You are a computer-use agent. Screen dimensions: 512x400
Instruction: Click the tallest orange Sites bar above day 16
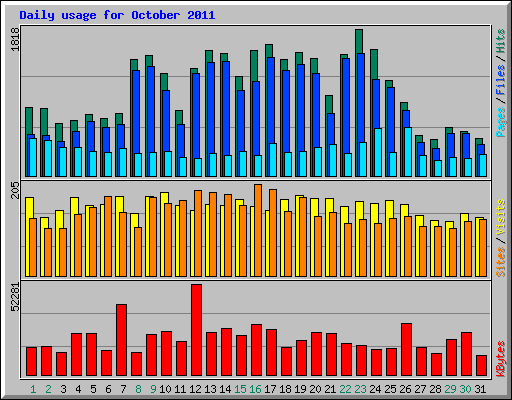point(258,230)
